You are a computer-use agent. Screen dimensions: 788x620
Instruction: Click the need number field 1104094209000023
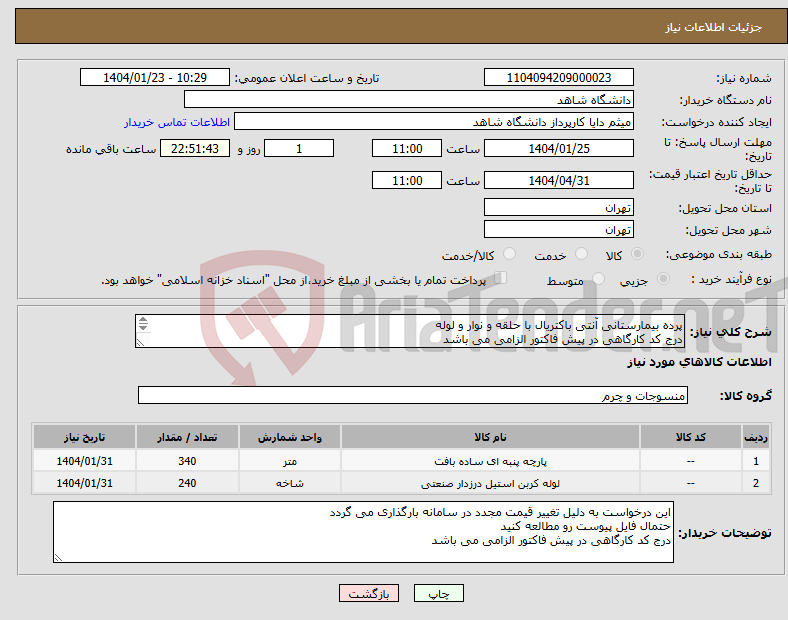coord(559,77)
